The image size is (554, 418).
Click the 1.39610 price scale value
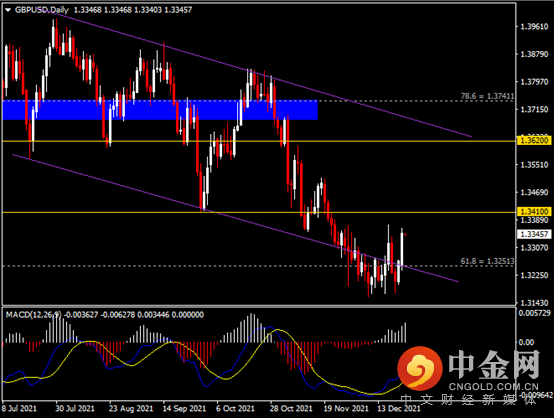coord(534,27)
